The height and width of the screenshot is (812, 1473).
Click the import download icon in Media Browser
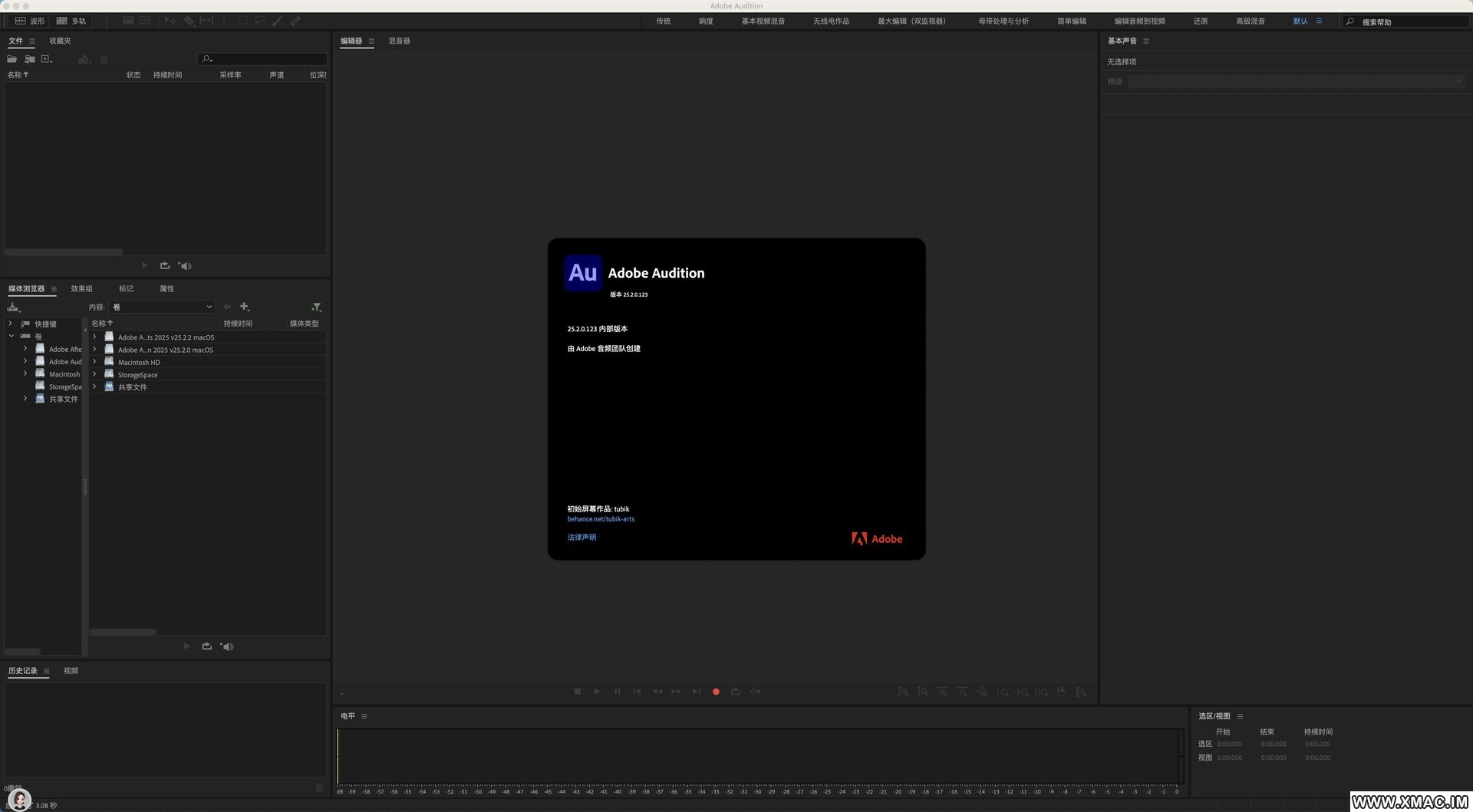coord(13,307)
